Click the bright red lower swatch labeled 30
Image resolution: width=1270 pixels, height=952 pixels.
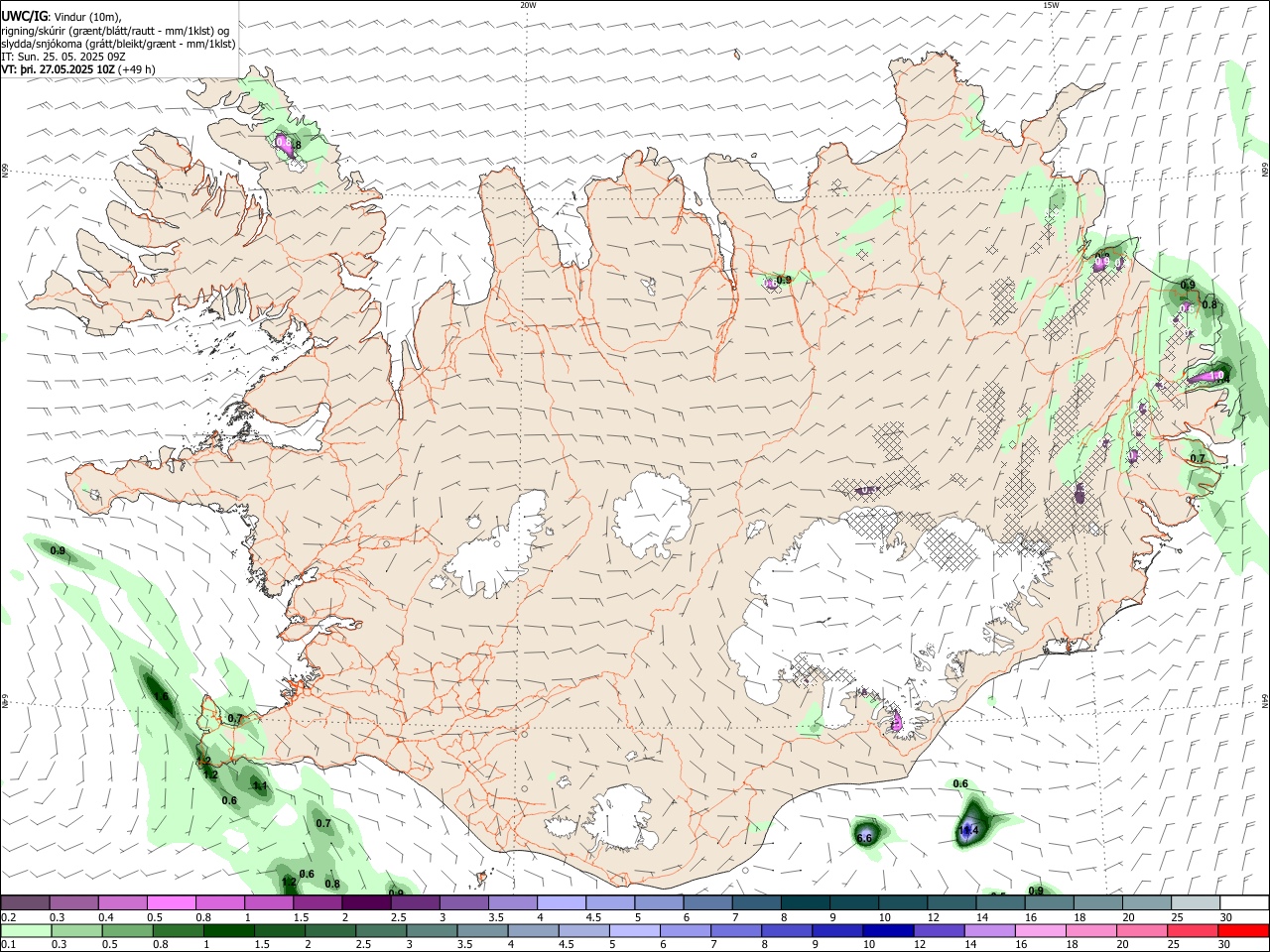click(x=1243, y=930)
